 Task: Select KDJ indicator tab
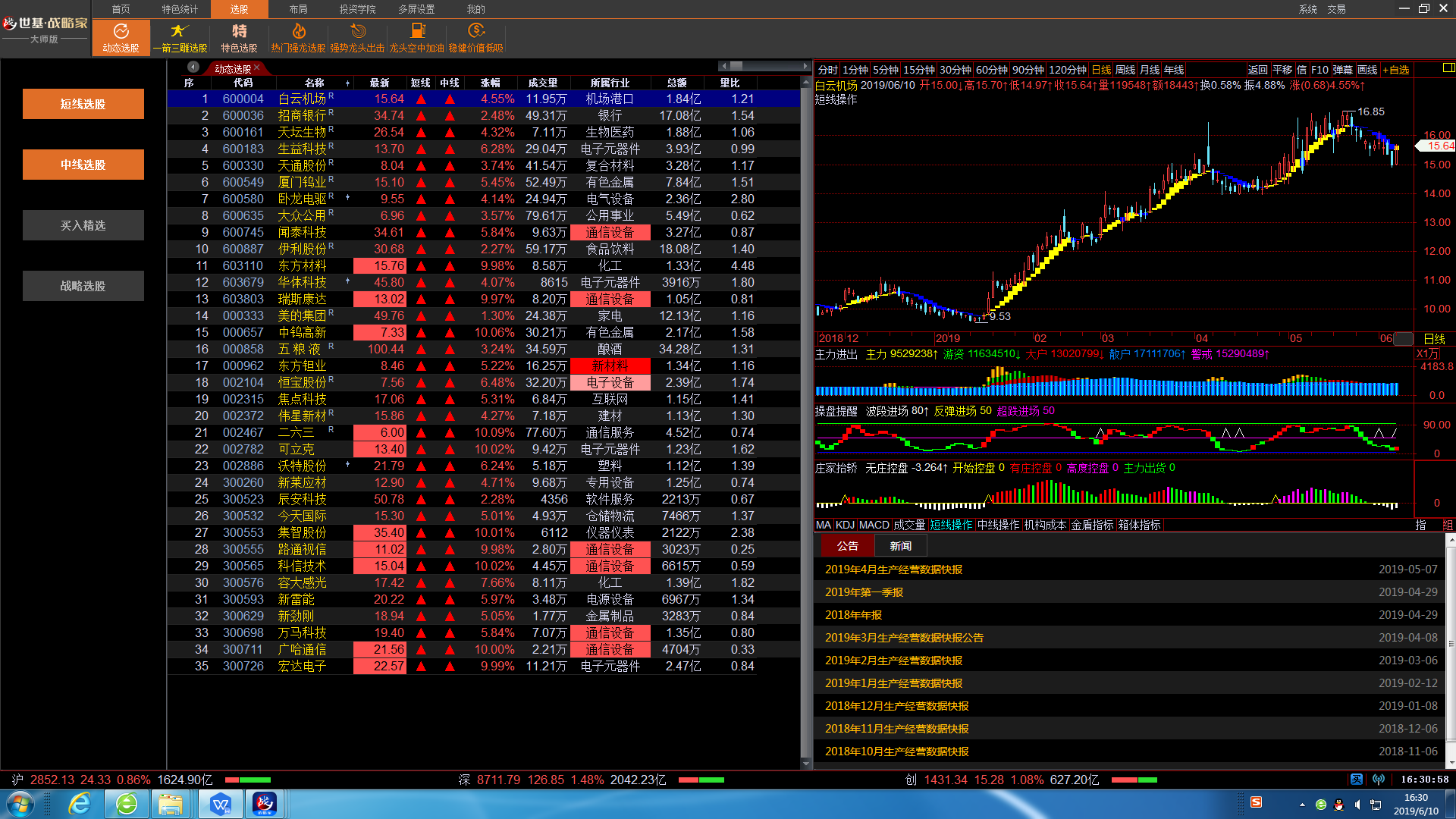pos(845,525)
